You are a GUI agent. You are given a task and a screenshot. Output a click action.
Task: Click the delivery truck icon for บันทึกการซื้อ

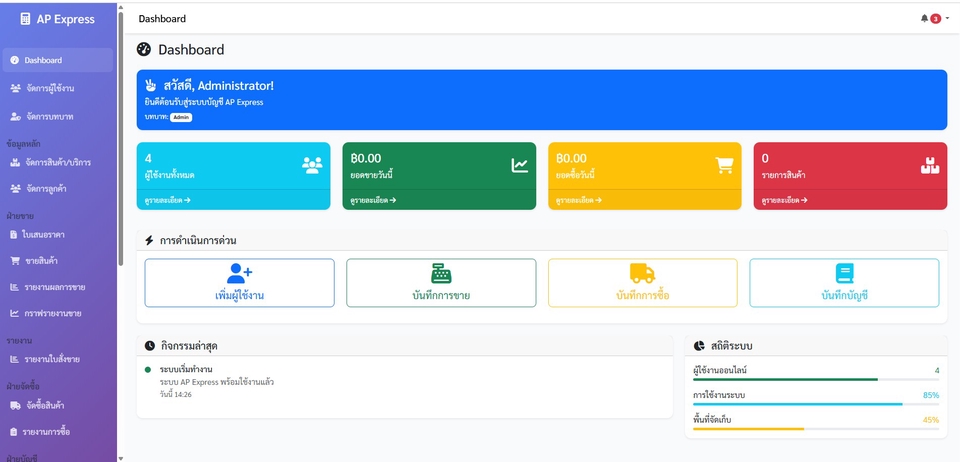(642, 273)
